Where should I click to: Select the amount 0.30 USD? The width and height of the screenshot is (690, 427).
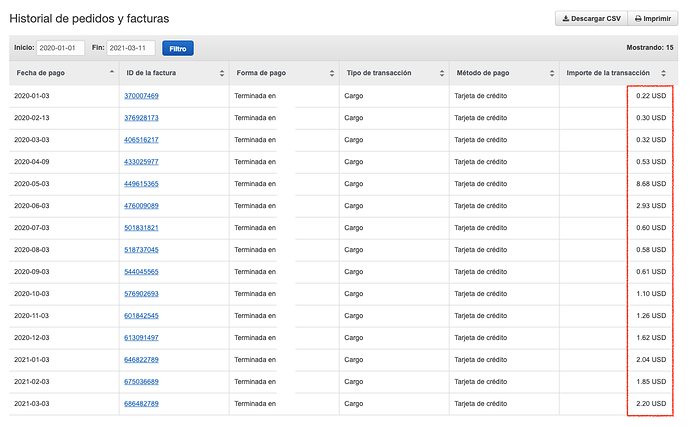click(651, 118)
